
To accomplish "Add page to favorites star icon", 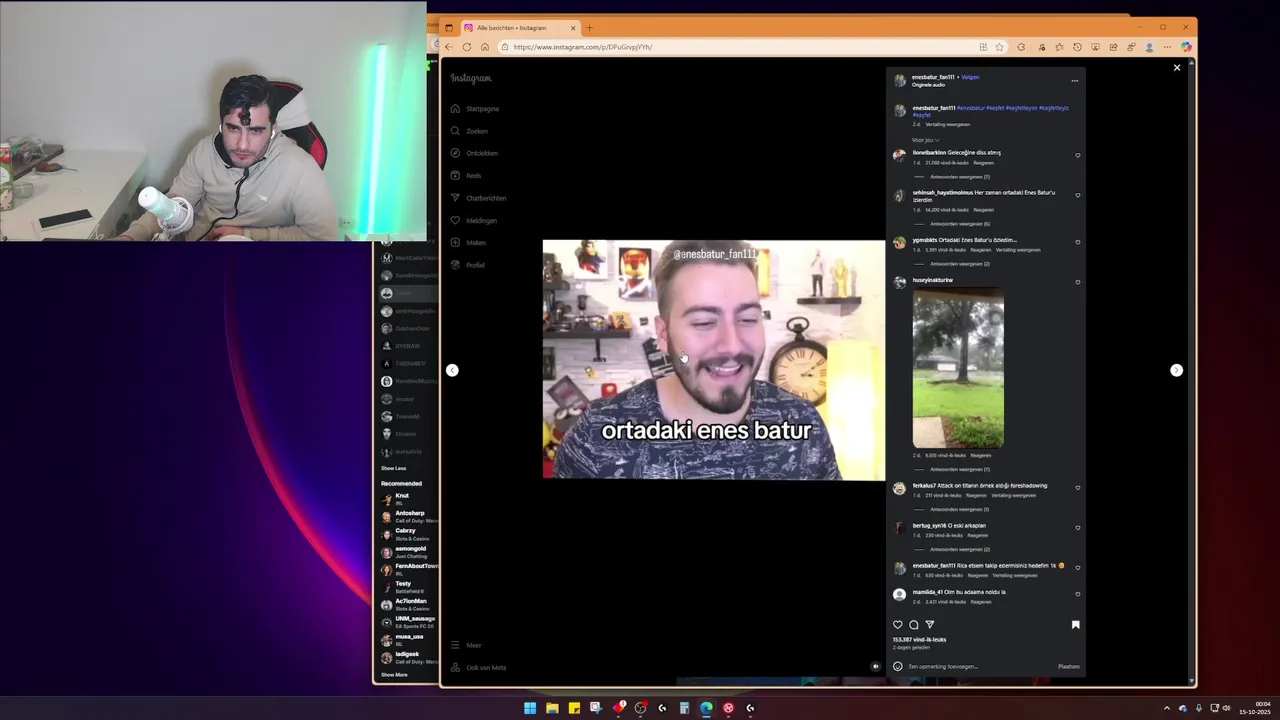I will (x=998, y=47).
